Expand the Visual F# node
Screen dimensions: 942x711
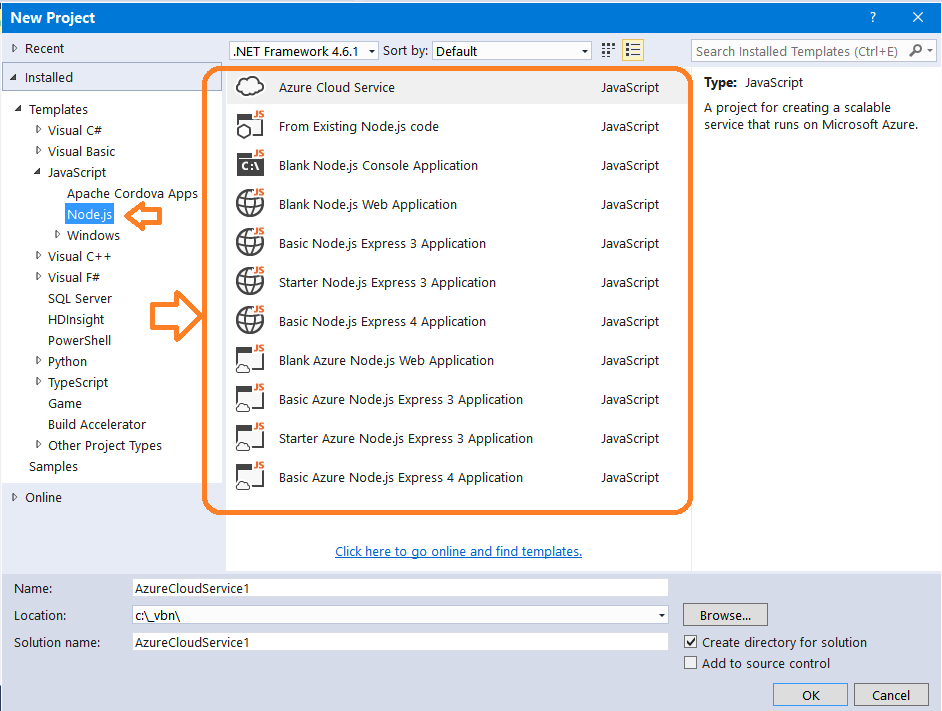coord(38,276)
